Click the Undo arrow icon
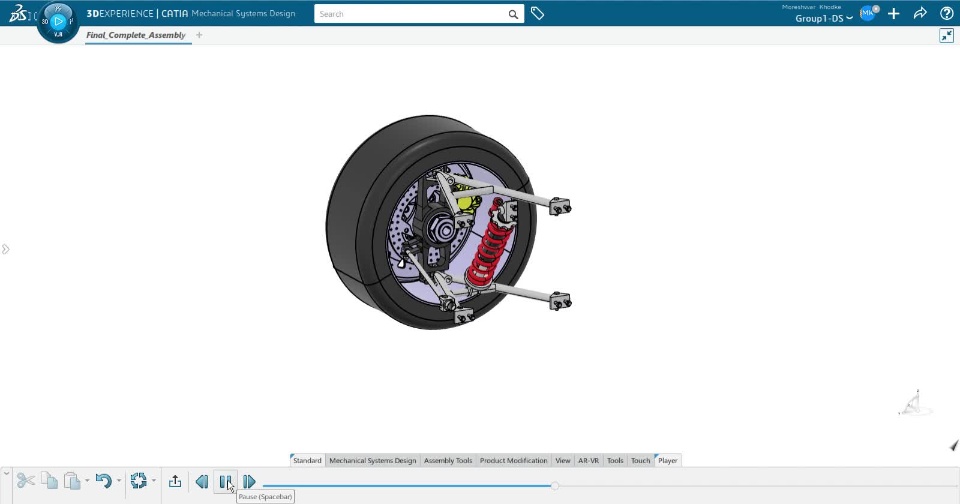 coord(103,481)
